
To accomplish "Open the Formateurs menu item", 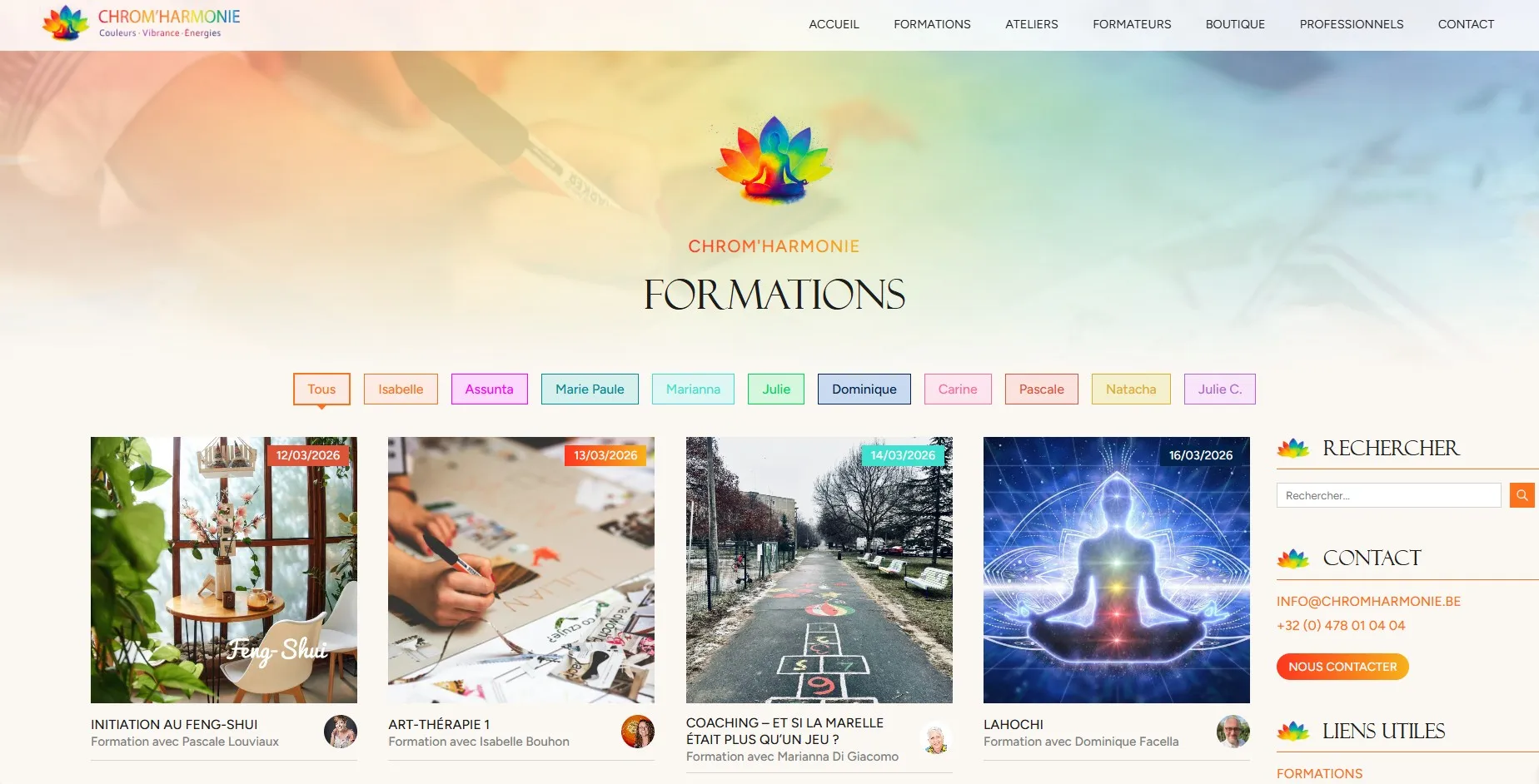I will tap(1132, 24).
